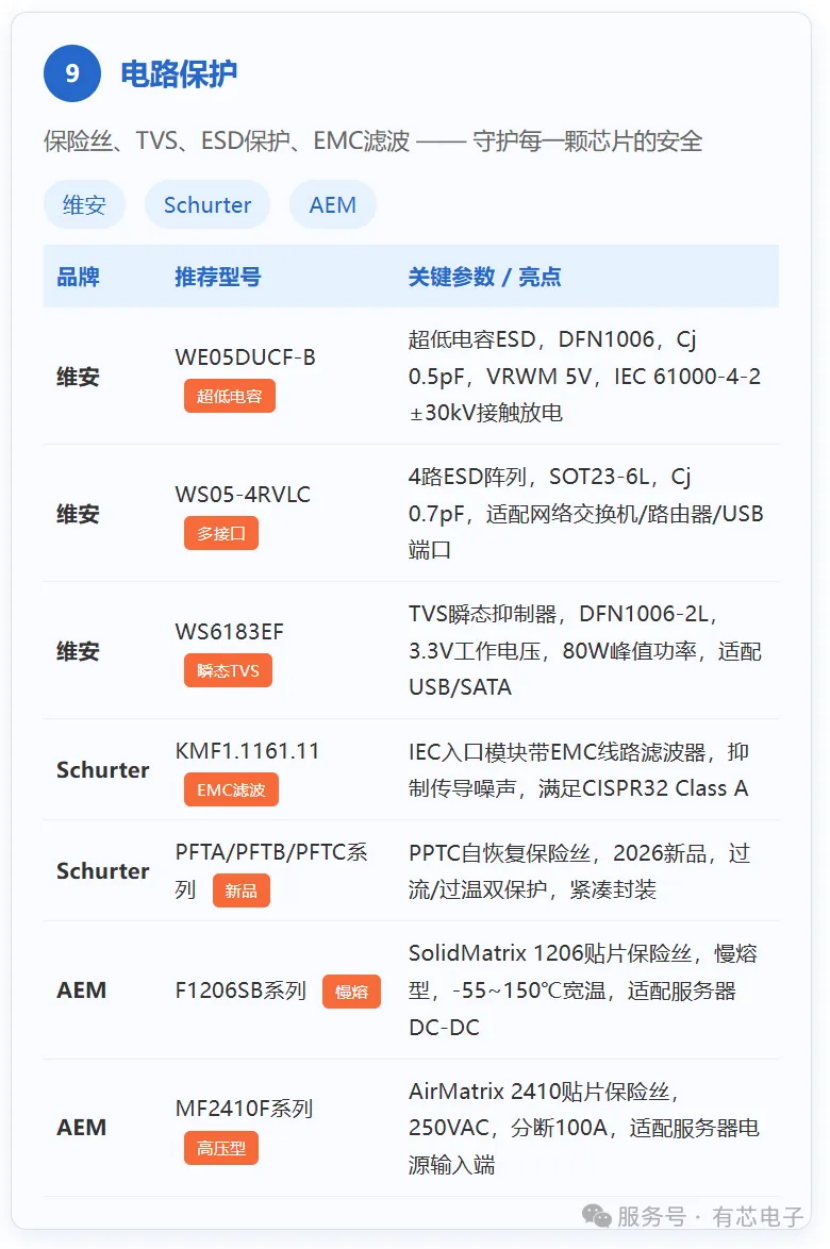Click the 4路ESD阵列 SOT23-6L description
This screenshot has width=830, height=1249.
click(586, 513)
